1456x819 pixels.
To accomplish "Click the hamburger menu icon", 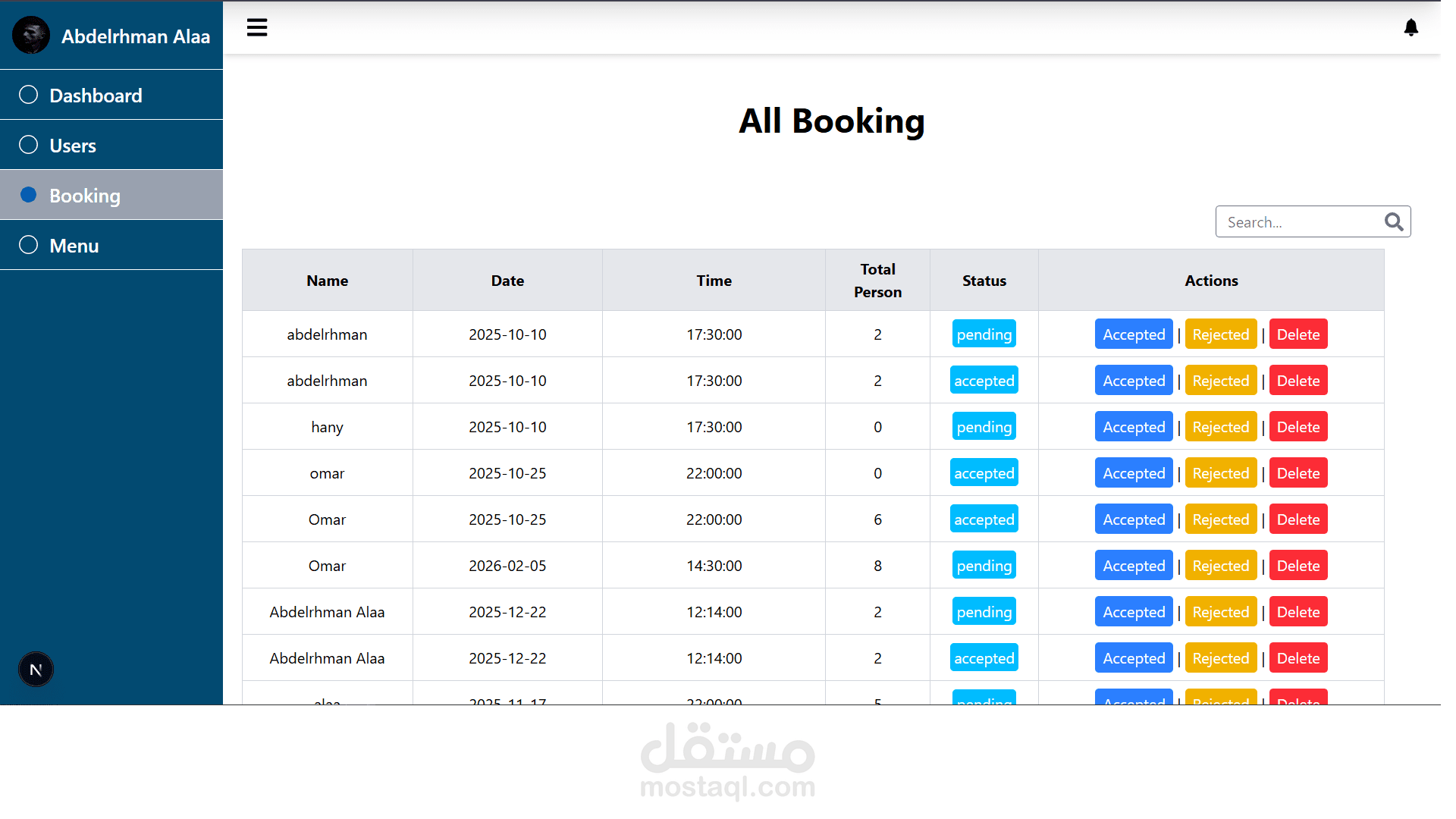I will click(x=257, y=28).
